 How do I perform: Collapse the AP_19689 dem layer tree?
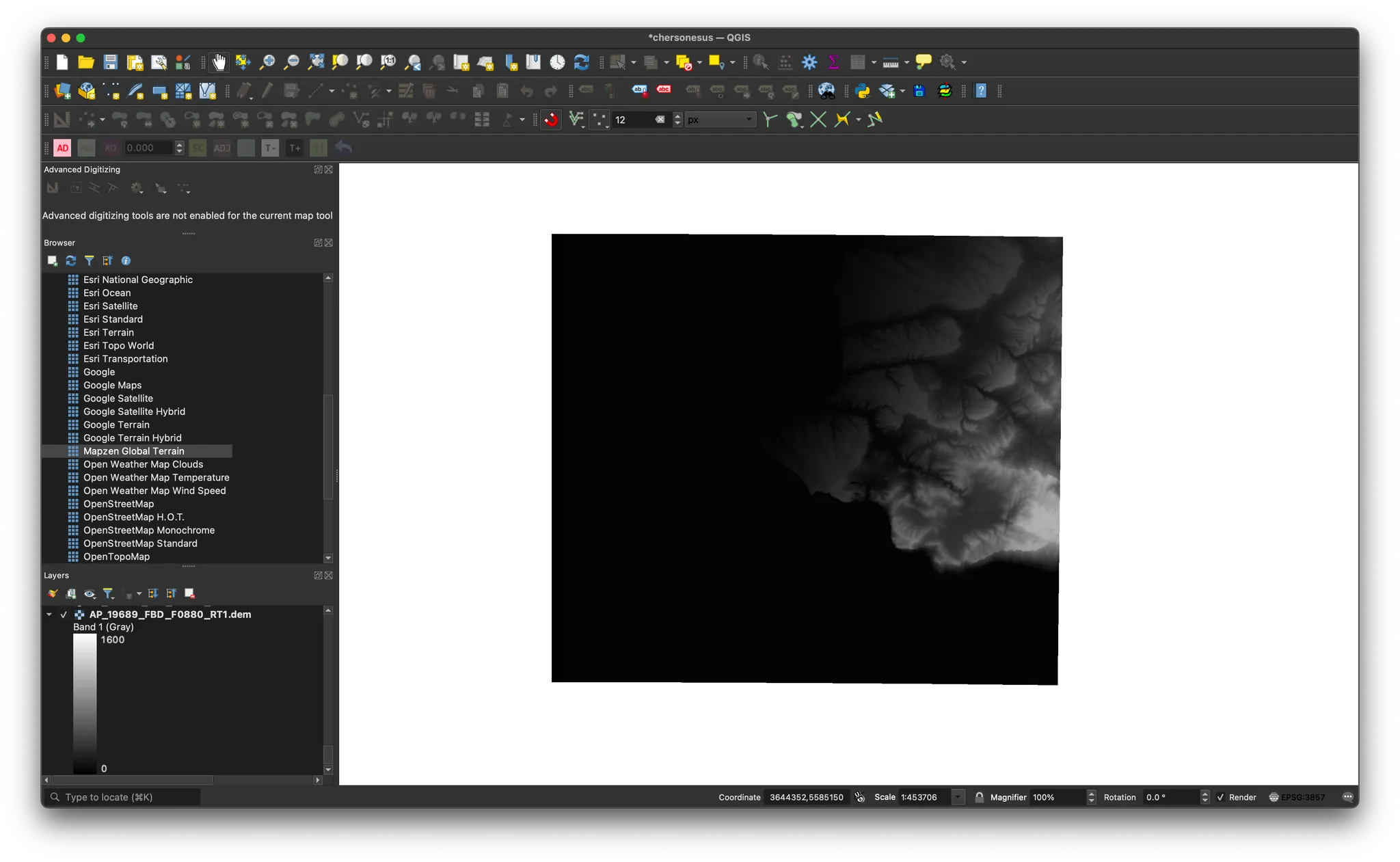click(x=49, y=615)
